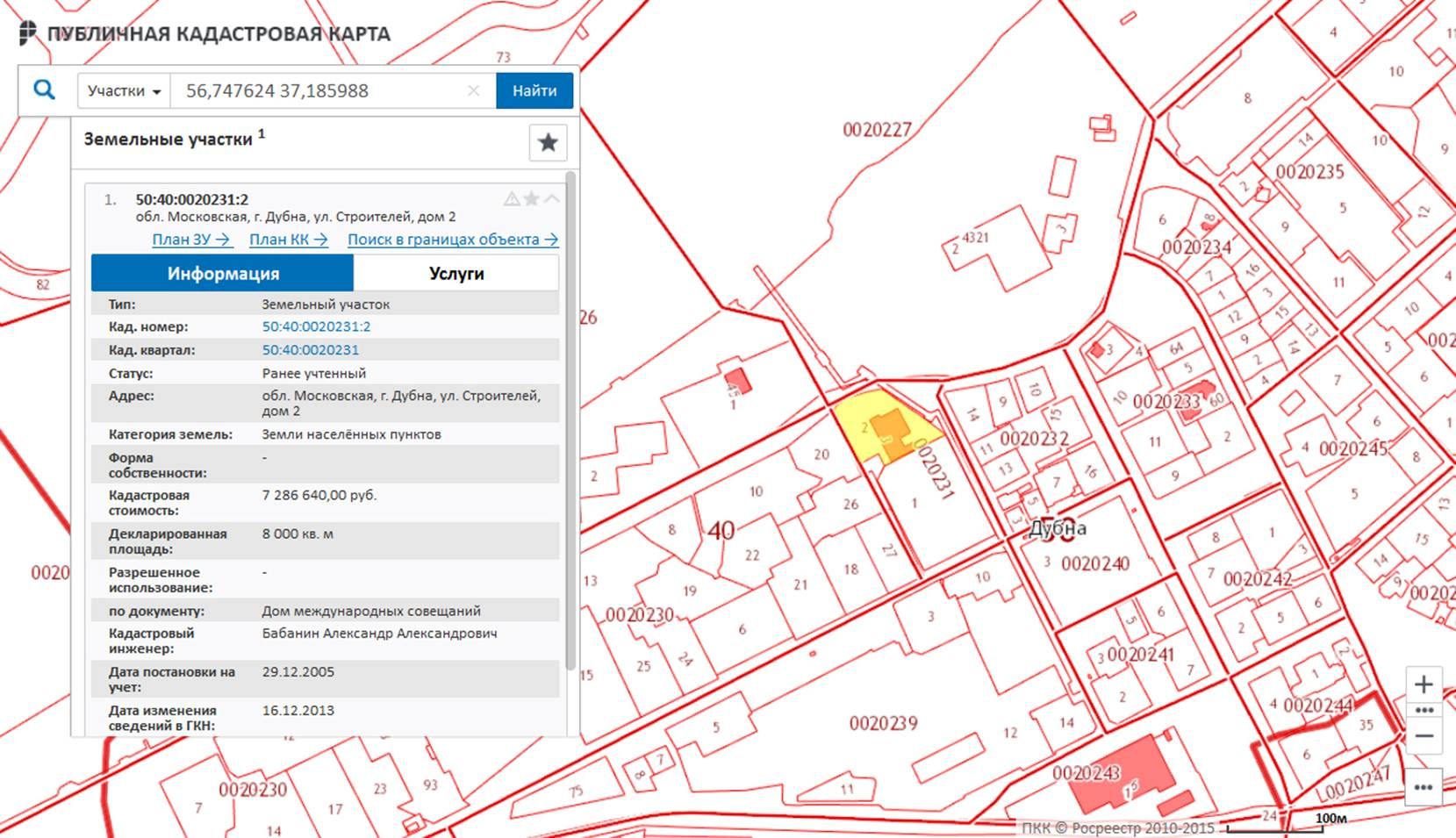
Task: Collapse the parcel result card chevron
Action: click(551, 199)
